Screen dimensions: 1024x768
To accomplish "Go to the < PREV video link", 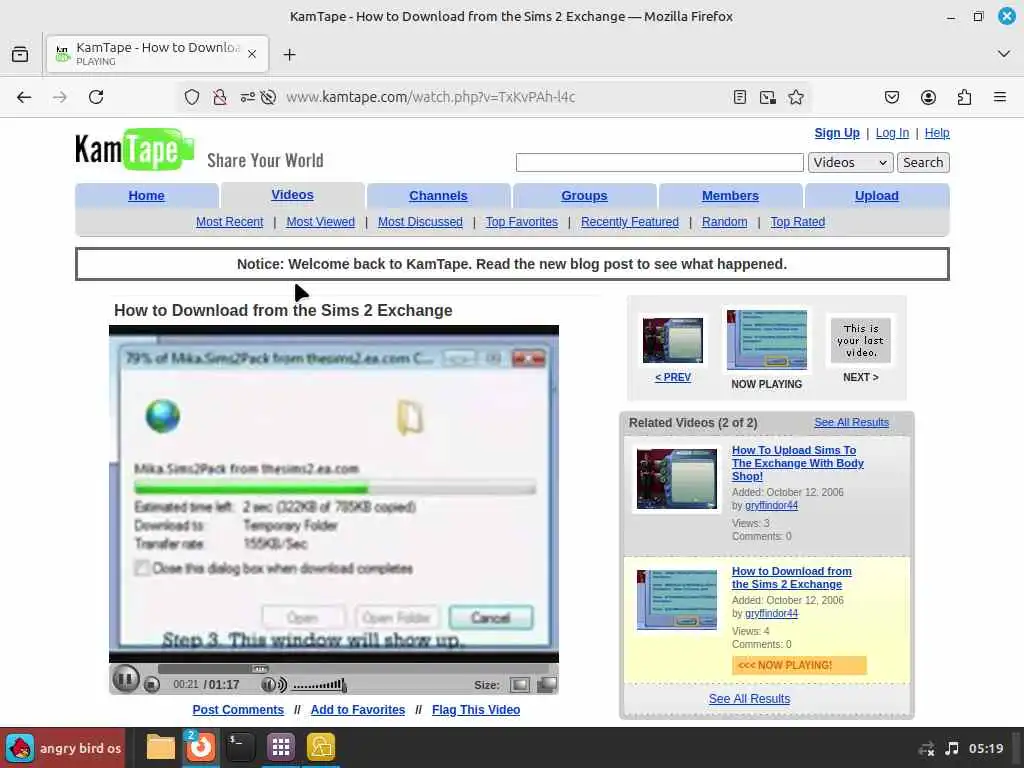I will click(673, 377).
